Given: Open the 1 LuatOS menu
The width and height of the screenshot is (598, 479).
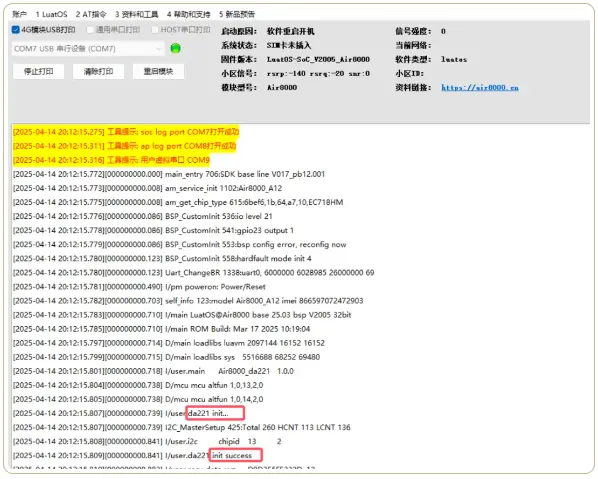Looking at the screenshot, I should pyautogui.click(x=51, y=14).
